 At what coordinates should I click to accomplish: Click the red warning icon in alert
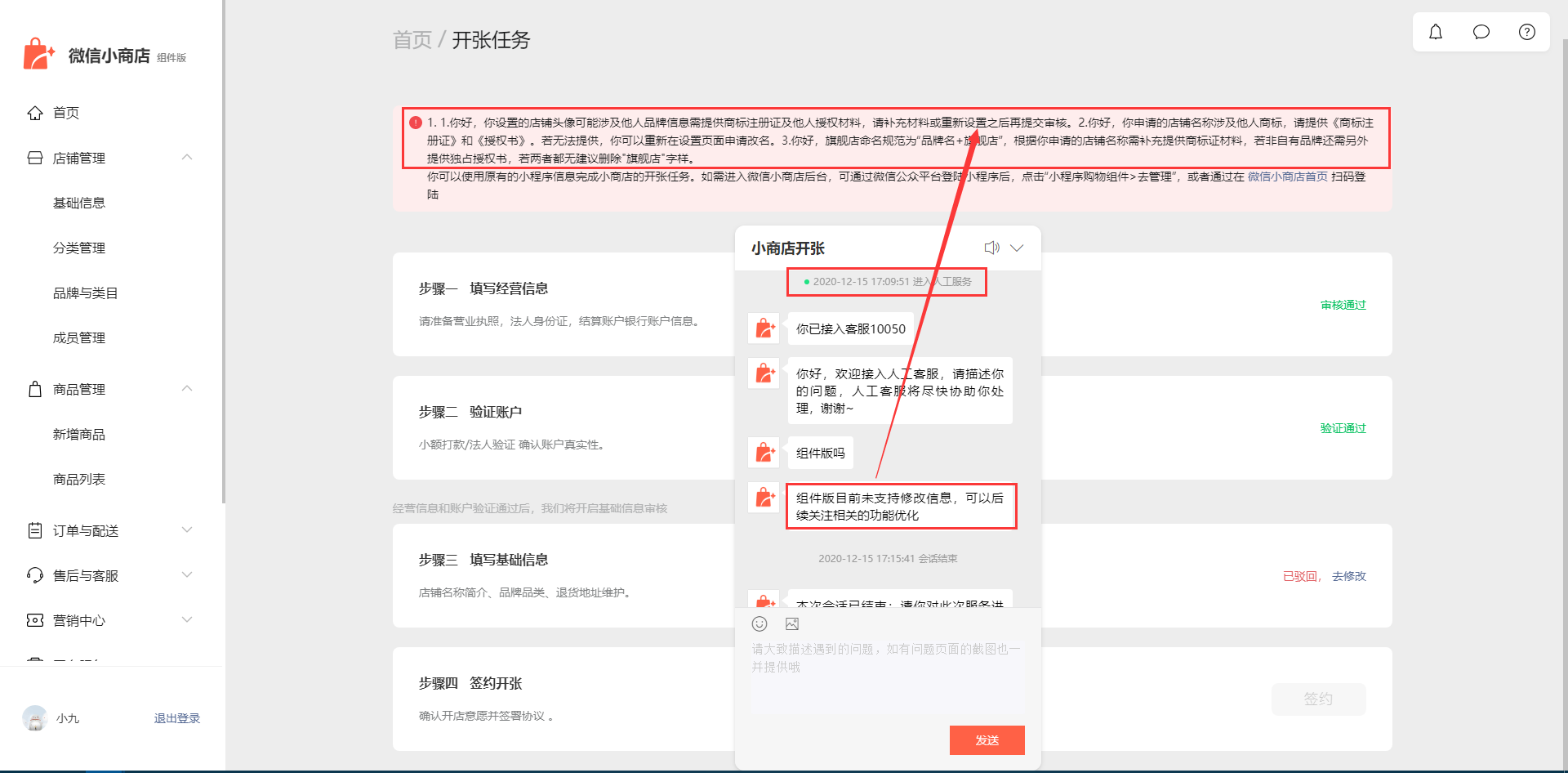(x=416, y=123)
